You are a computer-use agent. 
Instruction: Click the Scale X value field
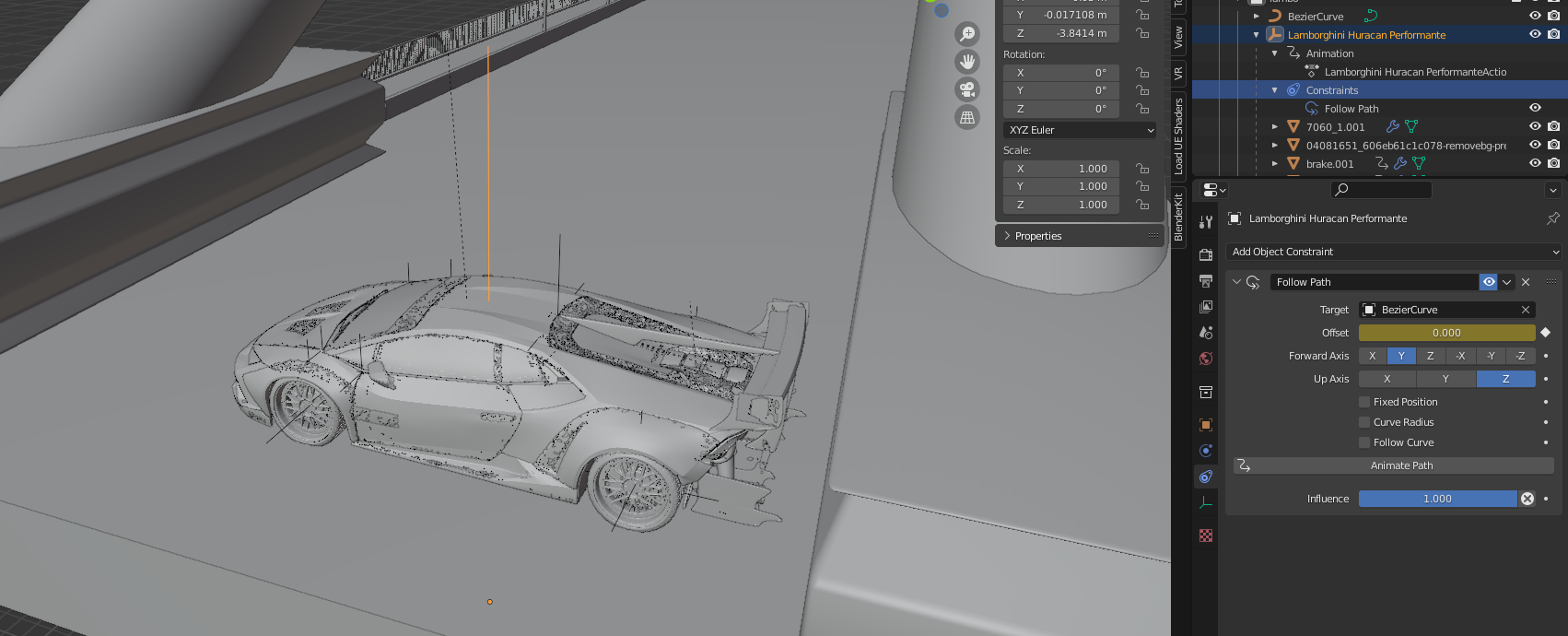pos(1061,169)
